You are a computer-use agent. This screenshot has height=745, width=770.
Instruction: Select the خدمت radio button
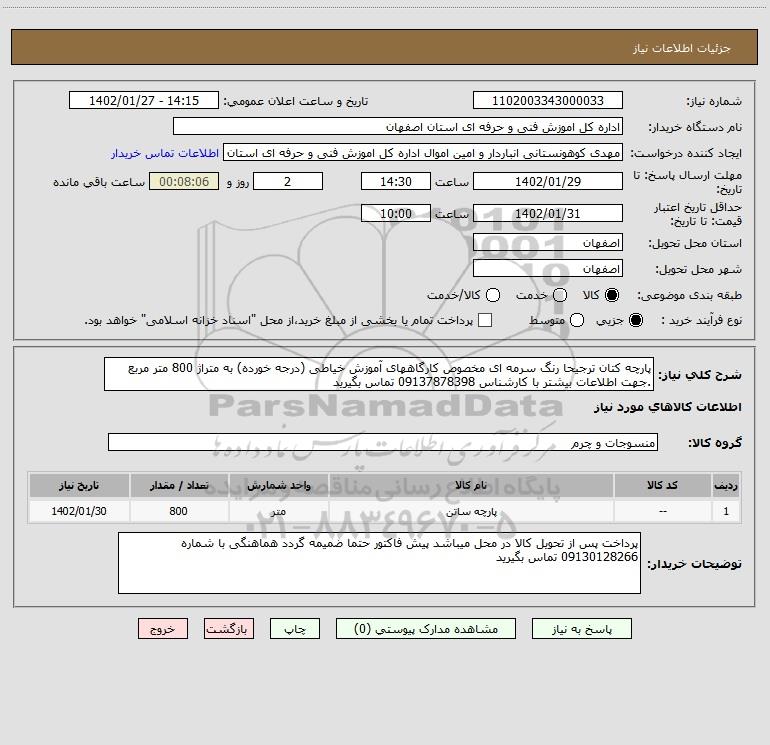pos(560,295)
